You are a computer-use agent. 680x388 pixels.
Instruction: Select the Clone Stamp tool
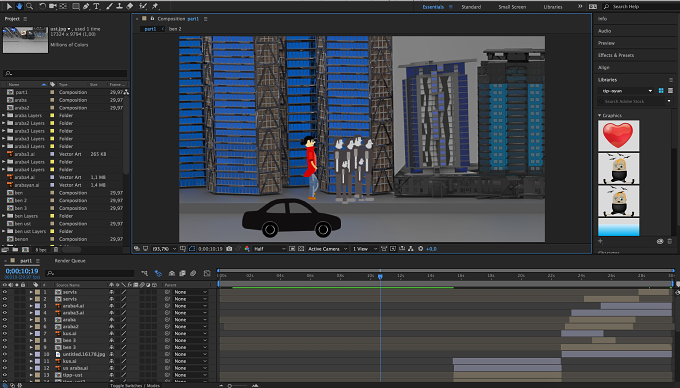pyautogui.click(x=119, y=6)
